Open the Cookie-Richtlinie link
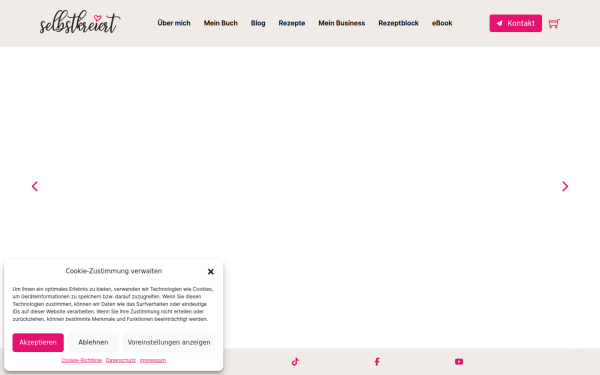The width and height of the screenshot is (600, 375). click(x=82, y=360)
